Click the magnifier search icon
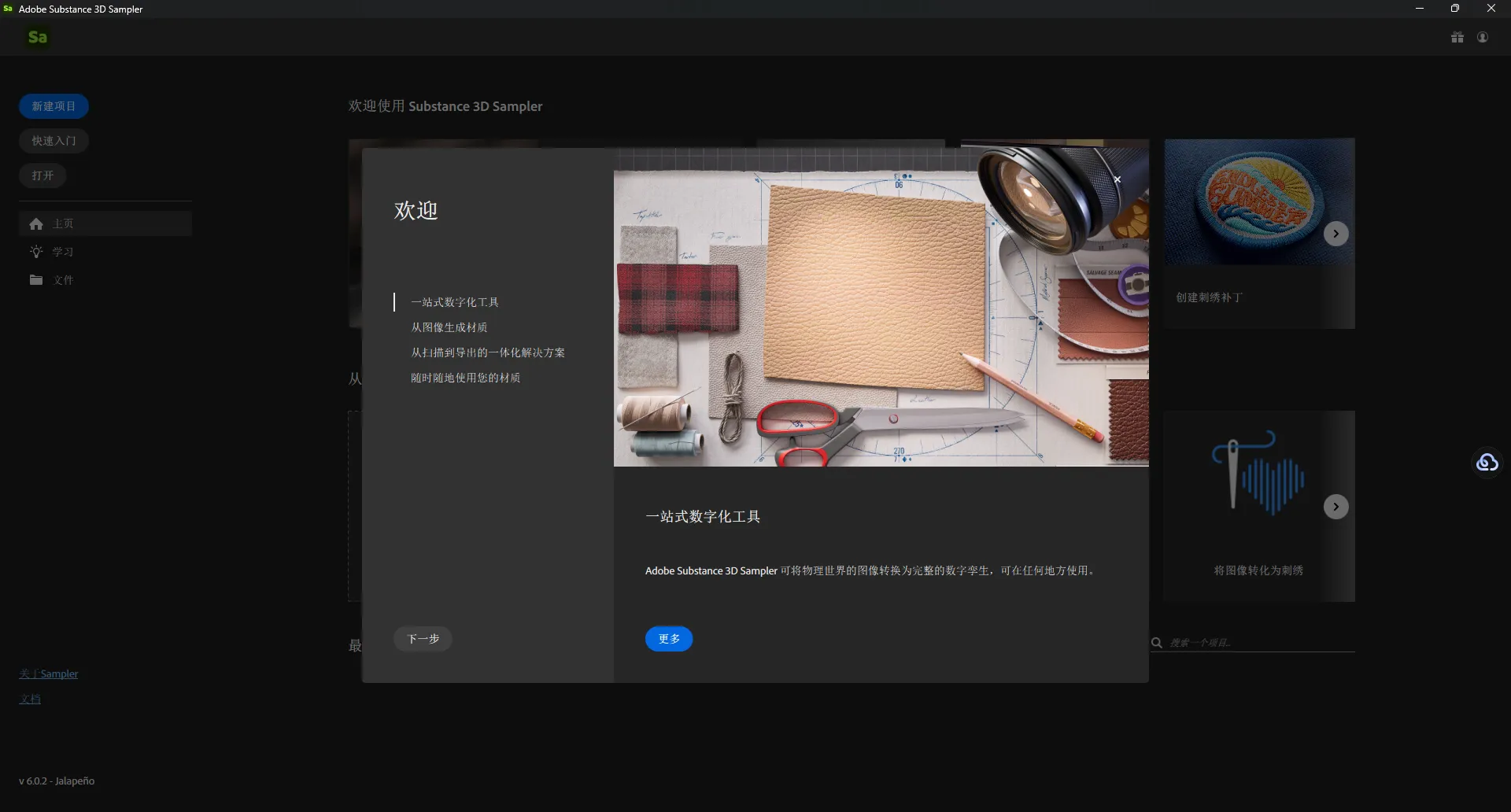The image size is (1511, 812). (x=1157, y=643)
